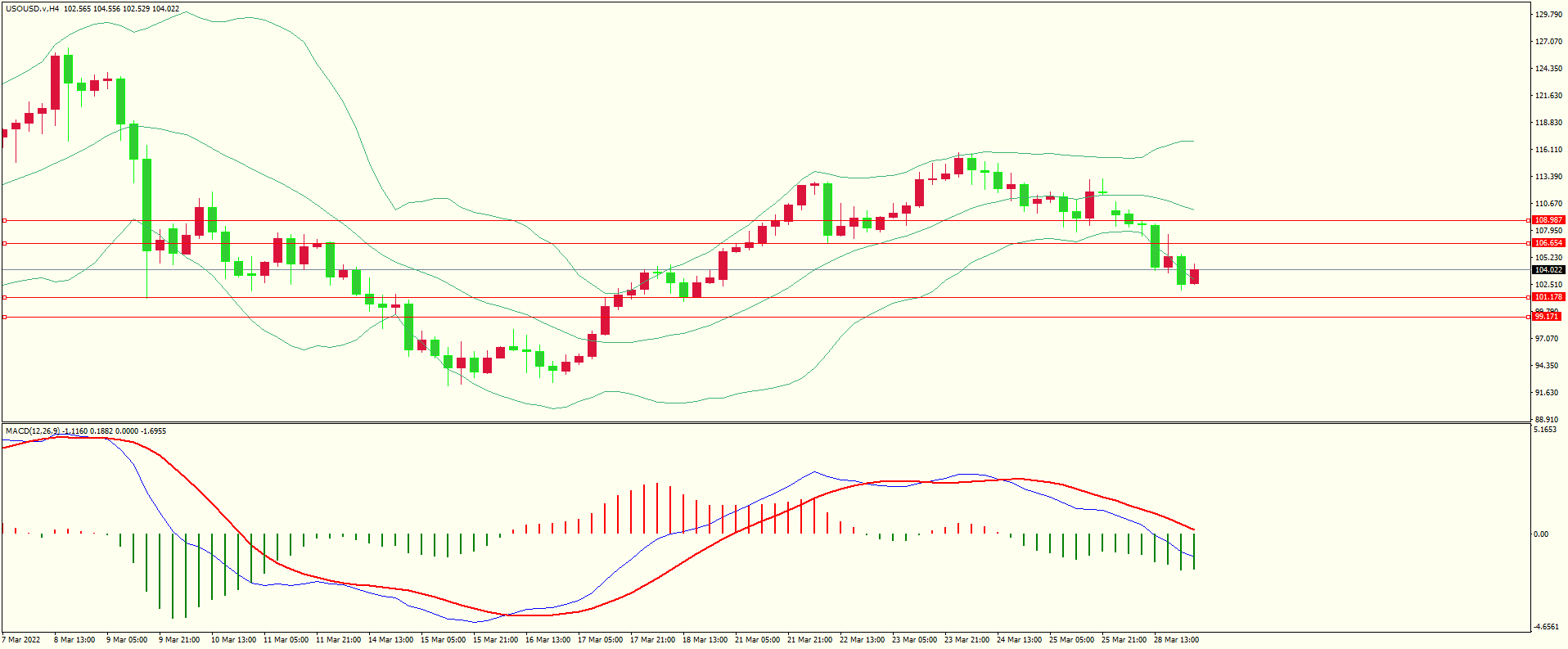This screenshot has height=649, width=1568.
Task: Select the 99.171 horizontal line price tag
Action: tap(1546, 317)
